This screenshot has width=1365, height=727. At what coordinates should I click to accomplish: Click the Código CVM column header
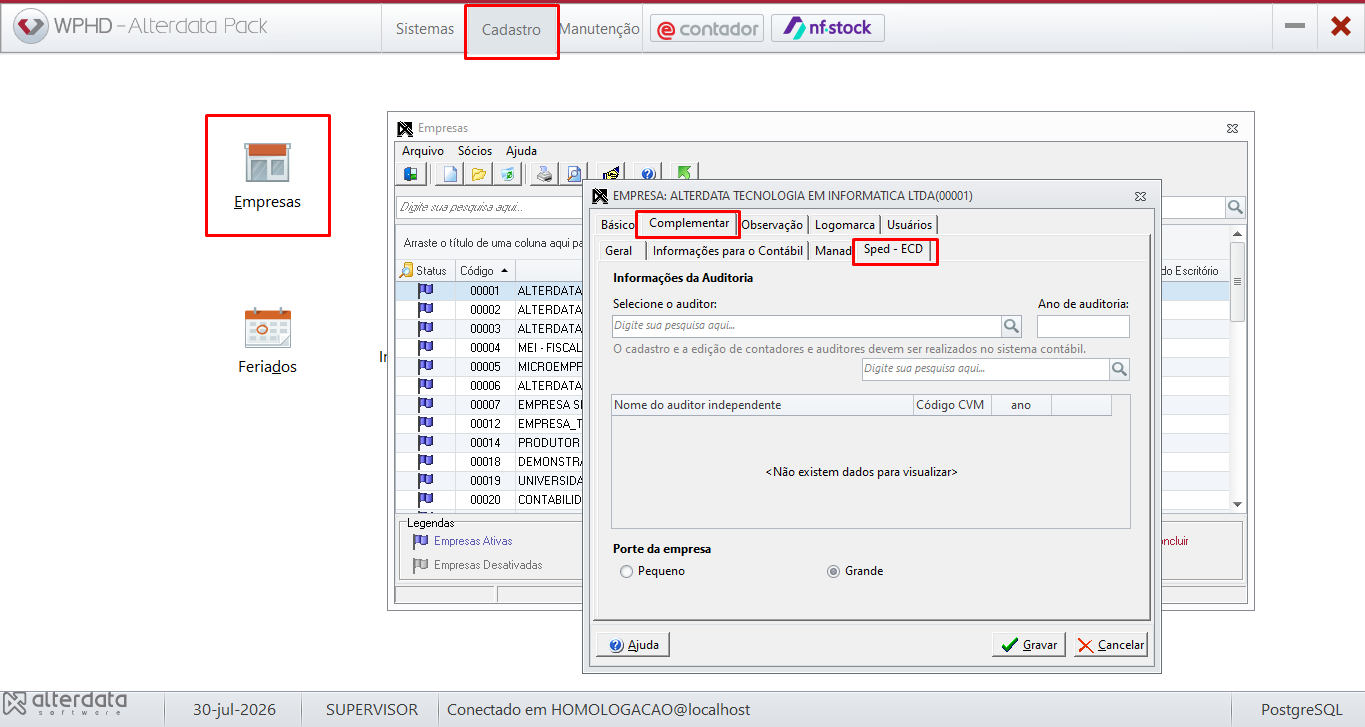click(952, 405)
